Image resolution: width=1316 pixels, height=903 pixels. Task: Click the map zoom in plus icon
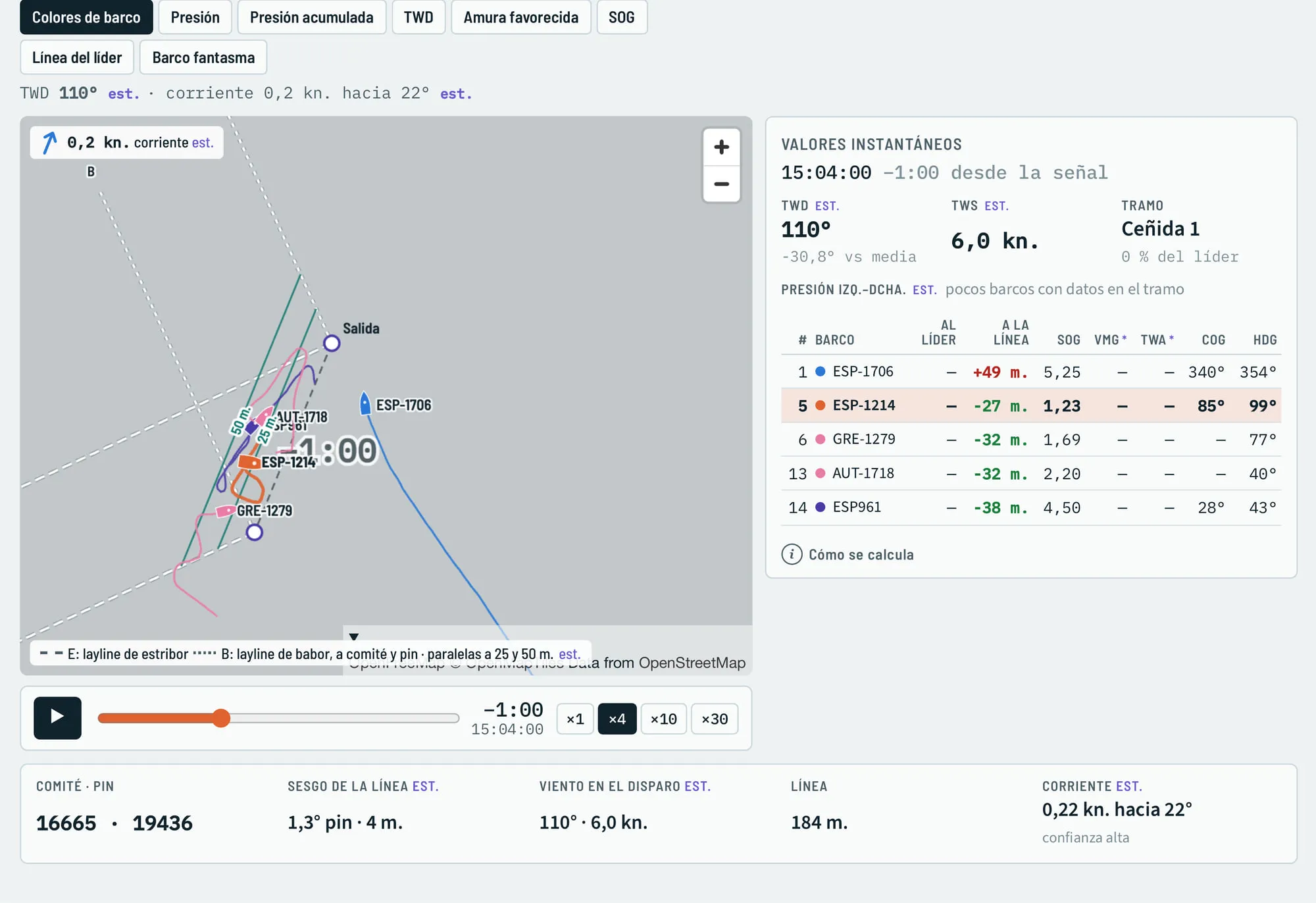721,147
